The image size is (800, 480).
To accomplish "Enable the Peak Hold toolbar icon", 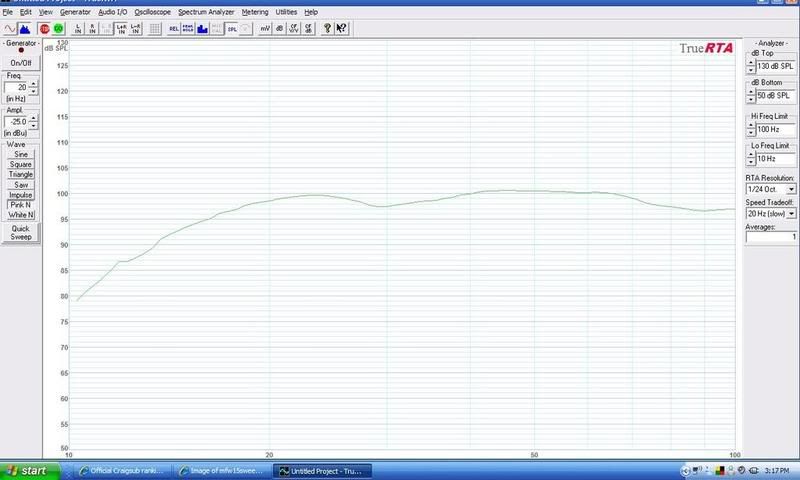I will pos(188,29).
